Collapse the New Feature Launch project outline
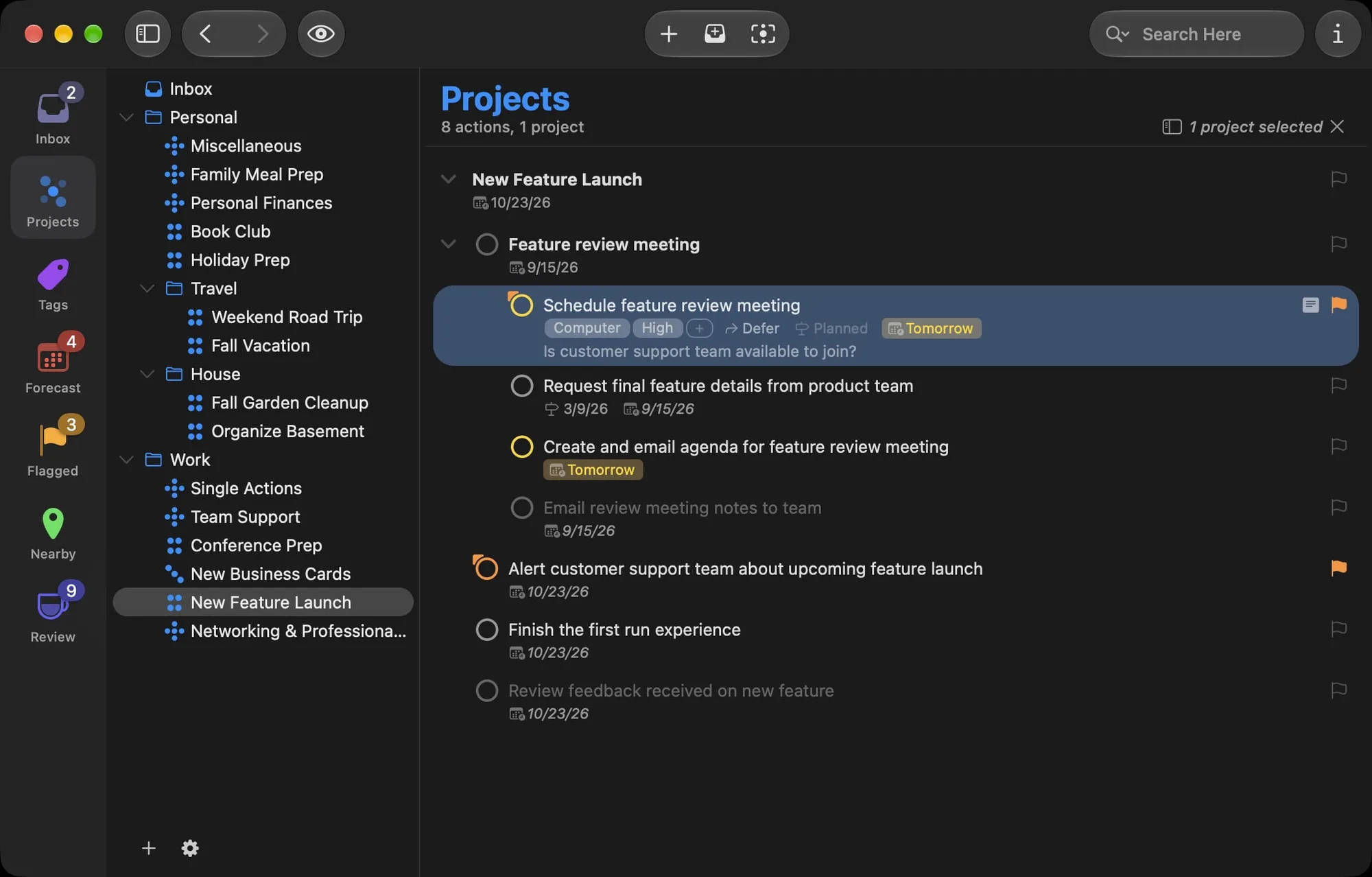Image resolution: width=1372 pixels, height=877 pixels. point(448,179)
